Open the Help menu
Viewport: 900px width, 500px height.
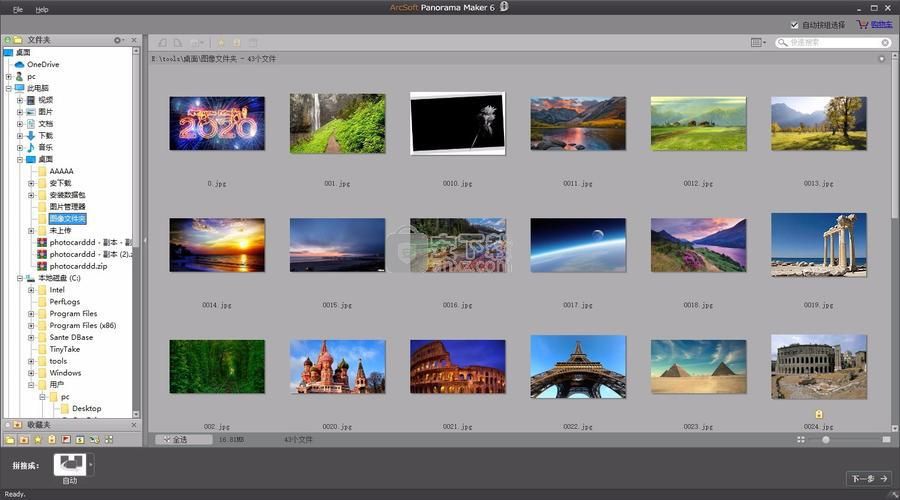tap(42, 9)
